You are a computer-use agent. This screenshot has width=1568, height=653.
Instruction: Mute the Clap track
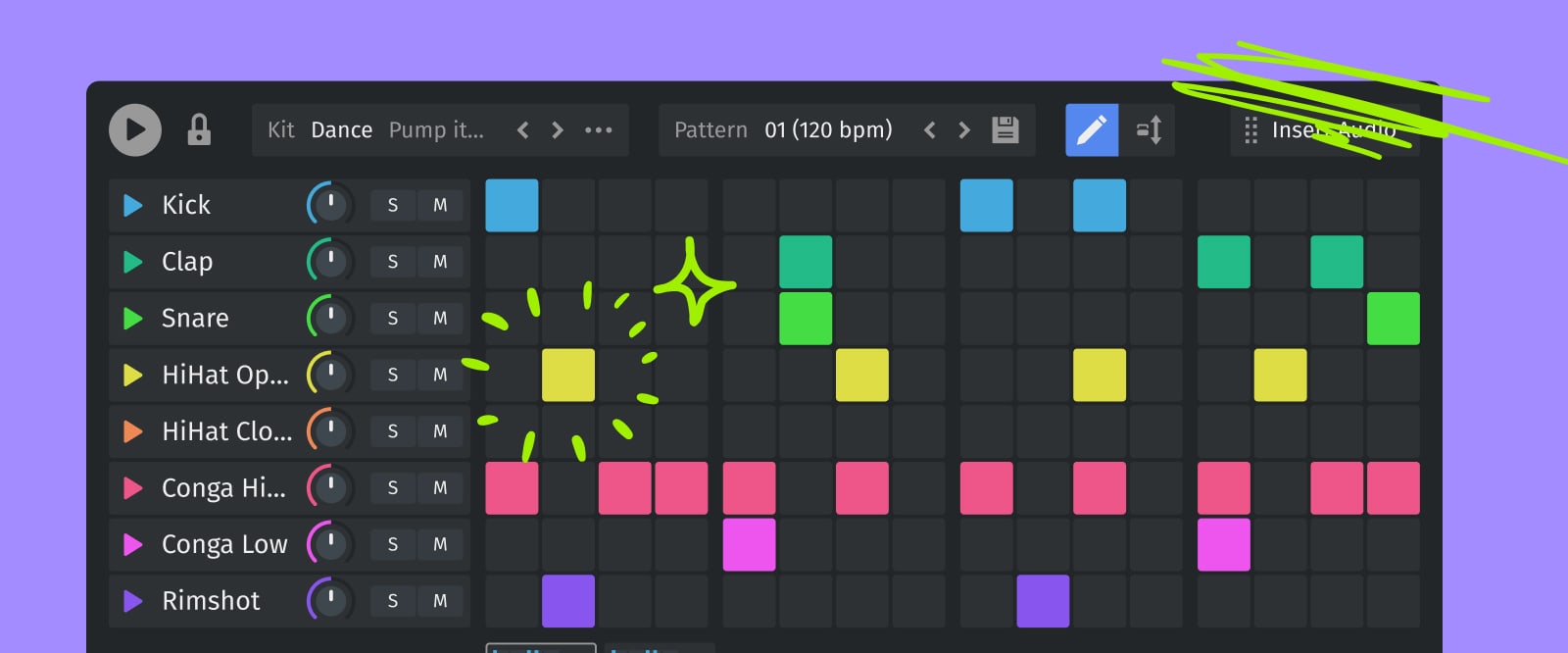(440, 262)
